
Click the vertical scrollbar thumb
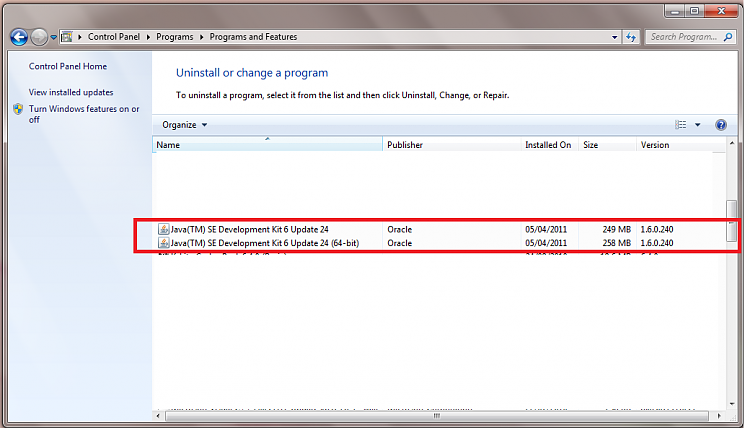(731, 221)
